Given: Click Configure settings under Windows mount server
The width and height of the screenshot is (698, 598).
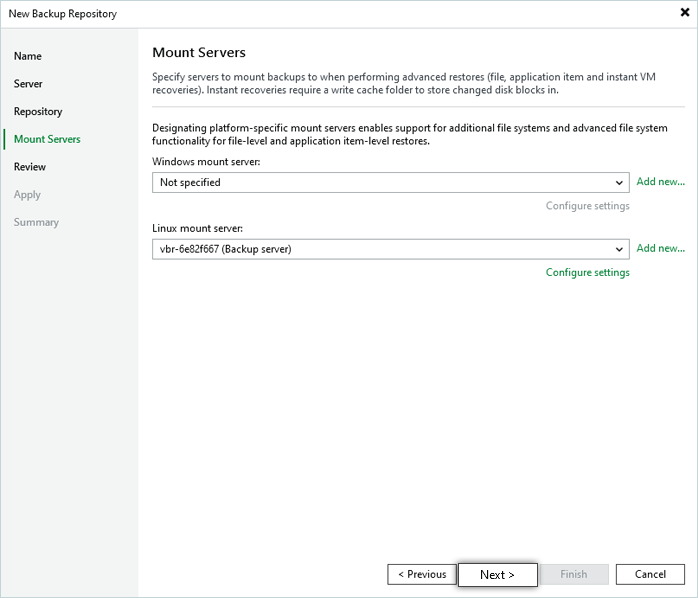Looking at the screenshot, I should click(587, 206).
